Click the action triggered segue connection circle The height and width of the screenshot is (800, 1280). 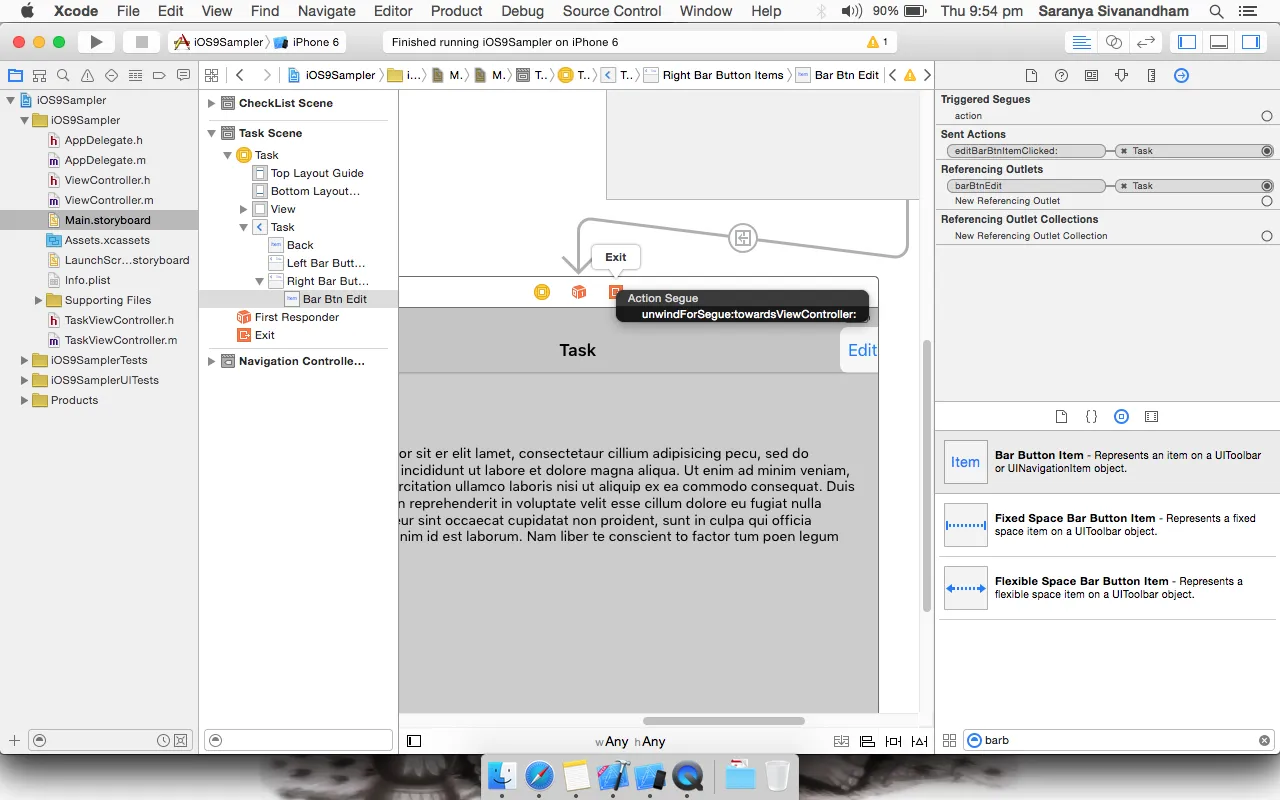click(1267, 116)
